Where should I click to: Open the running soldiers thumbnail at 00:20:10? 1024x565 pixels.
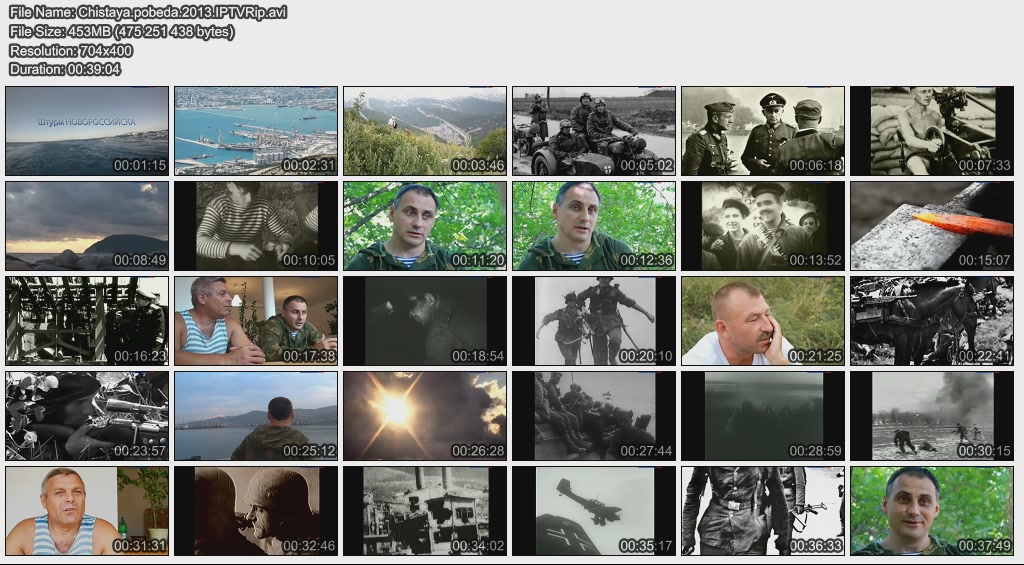tap(594, 321)
